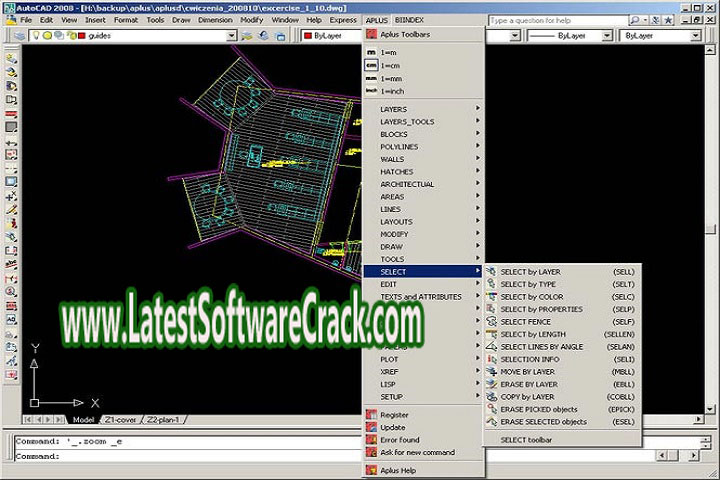Click the red guides layer color swatch
The height and width of the screenshot is (480, 720).
[82, 35]
